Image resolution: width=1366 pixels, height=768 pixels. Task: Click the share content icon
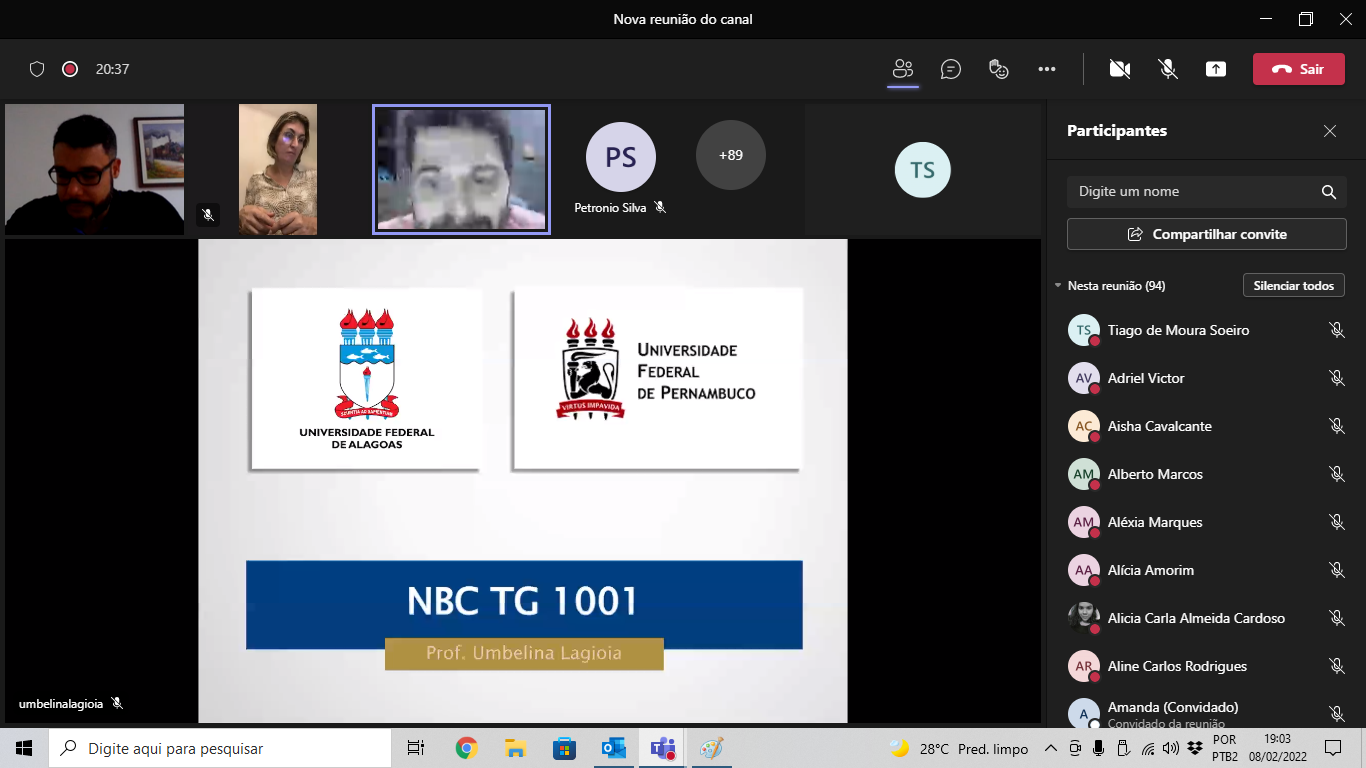(1215, 69)
